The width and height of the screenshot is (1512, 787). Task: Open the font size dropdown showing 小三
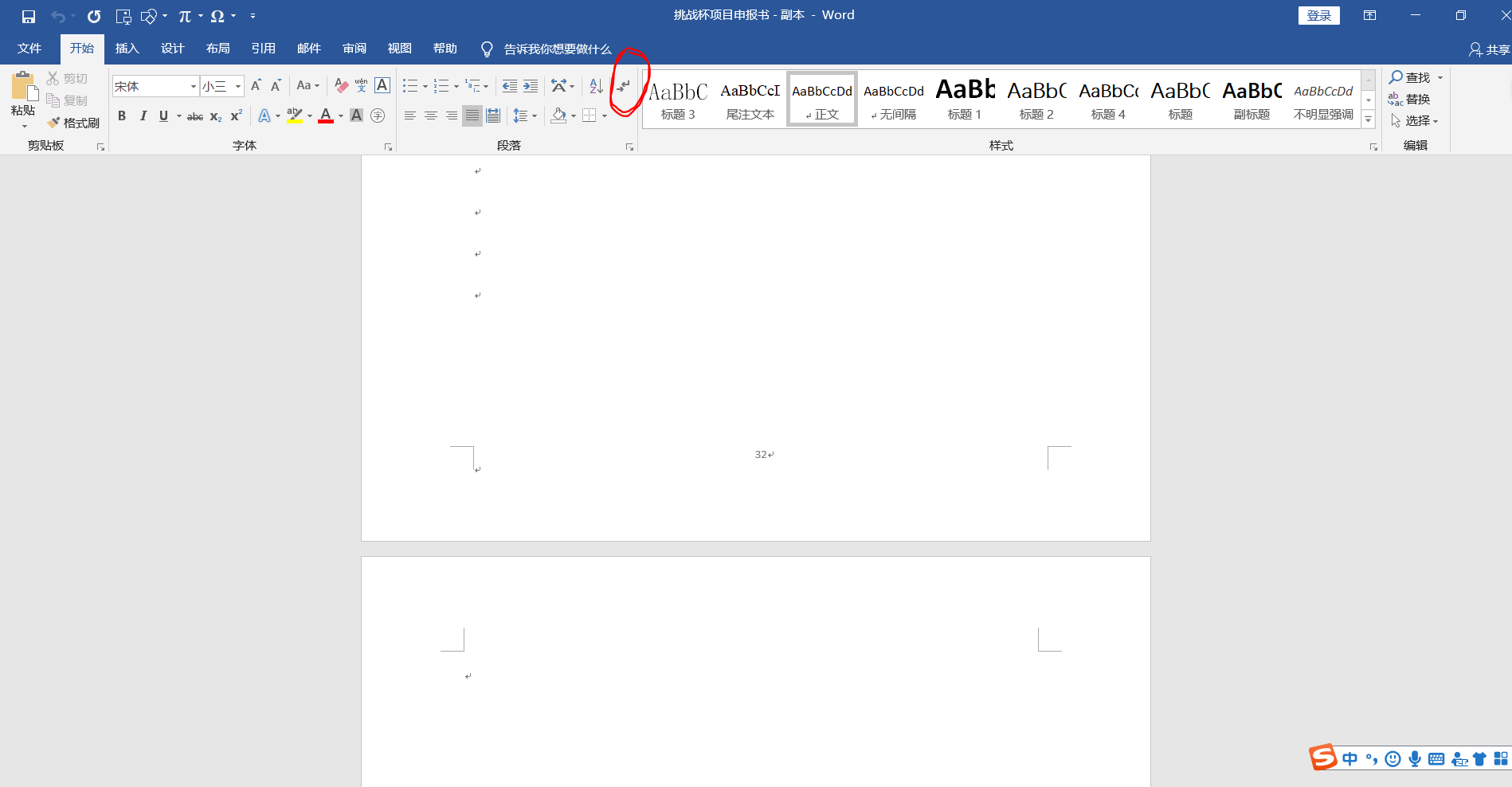pyautogui.click(x=238, y=86)
